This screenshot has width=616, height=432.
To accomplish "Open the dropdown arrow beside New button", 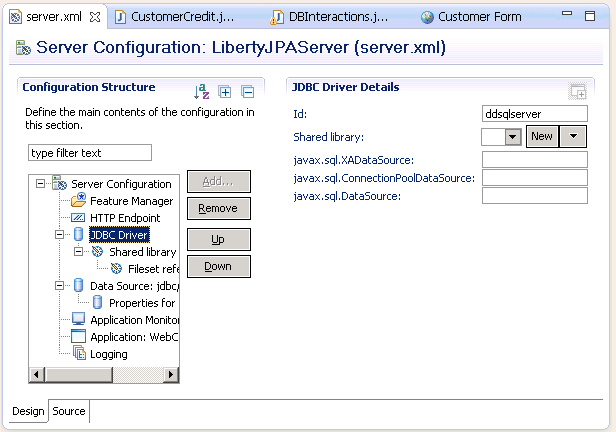I will click(572, 137).
